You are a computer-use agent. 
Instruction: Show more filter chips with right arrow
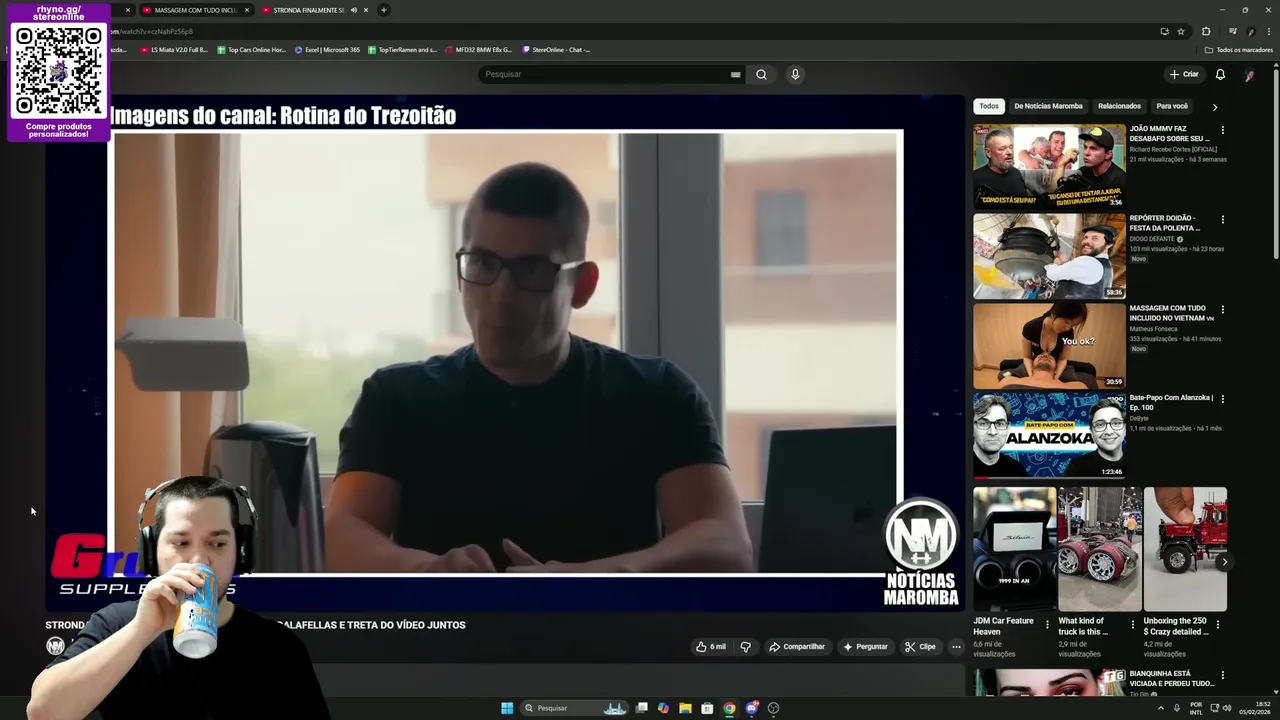[x=1215, y=107]
